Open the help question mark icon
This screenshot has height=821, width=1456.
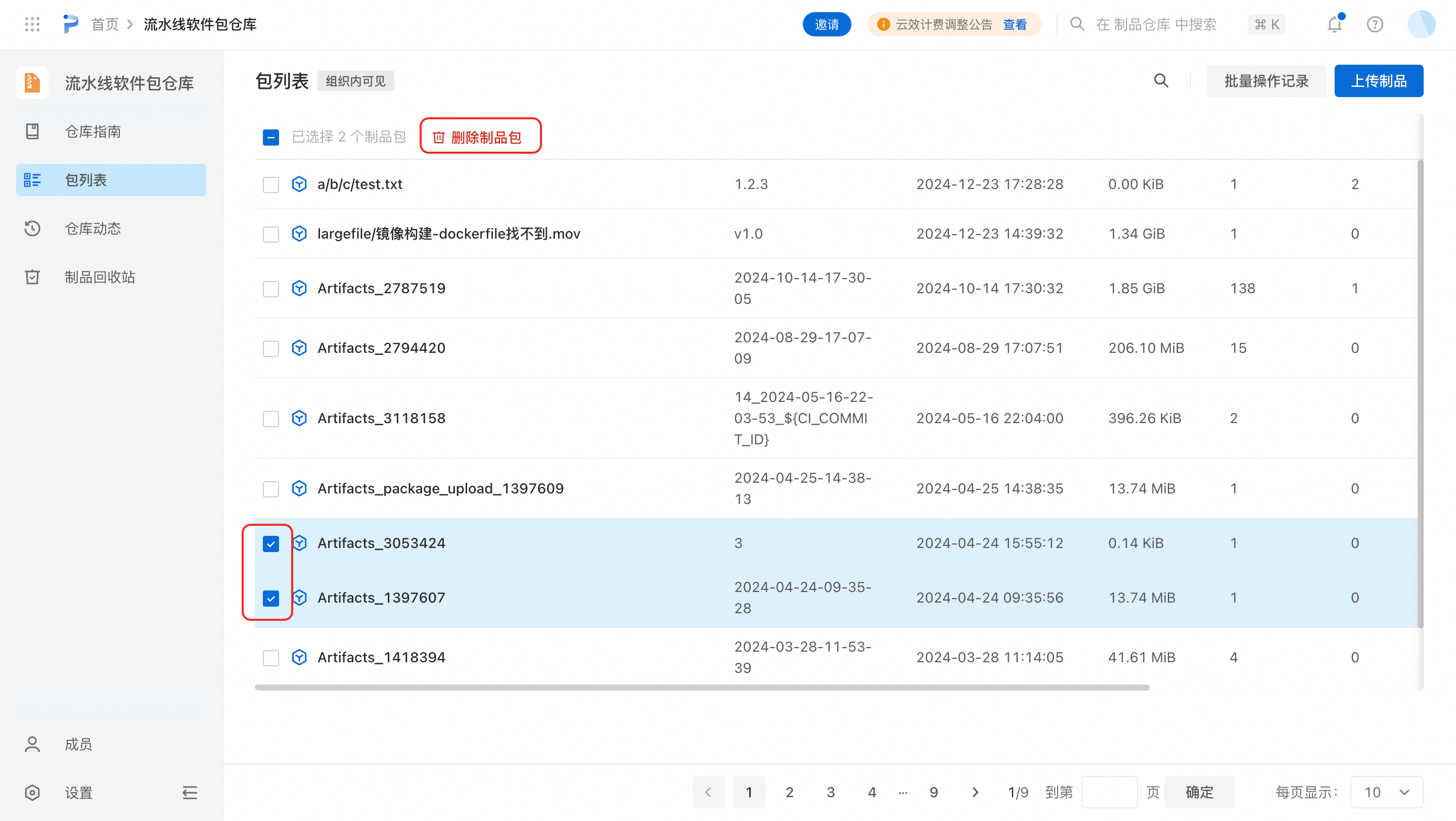pos(1375,24)
